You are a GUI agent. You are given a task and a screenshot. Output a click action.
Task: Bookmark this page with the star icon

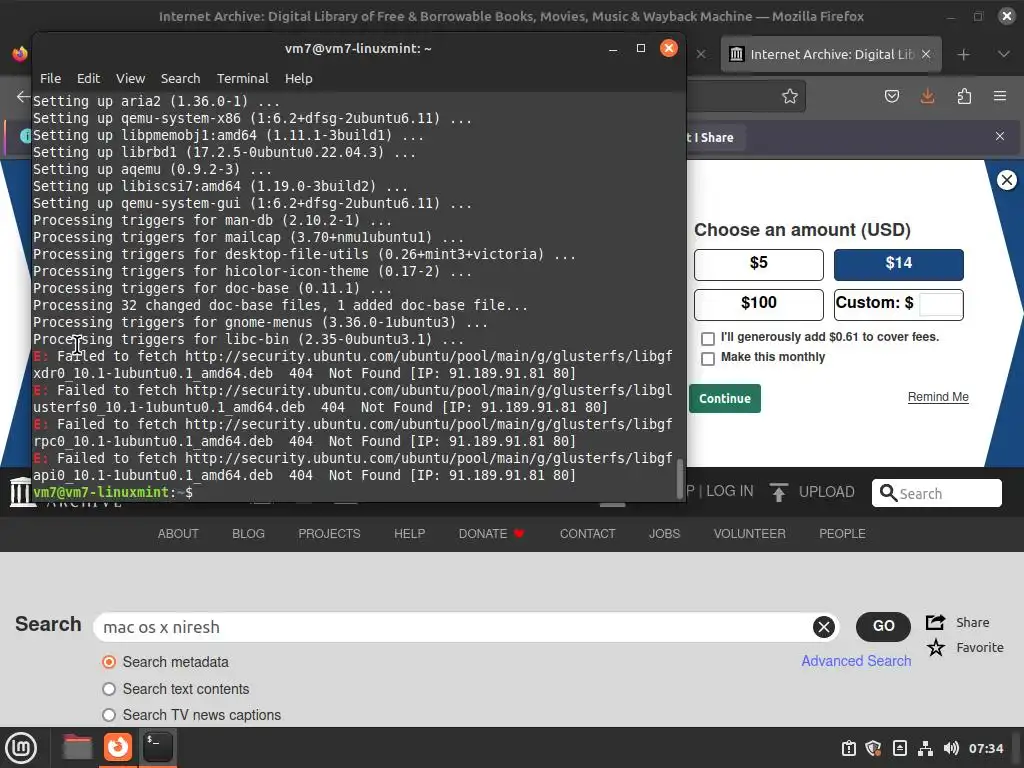pos(790,97)
